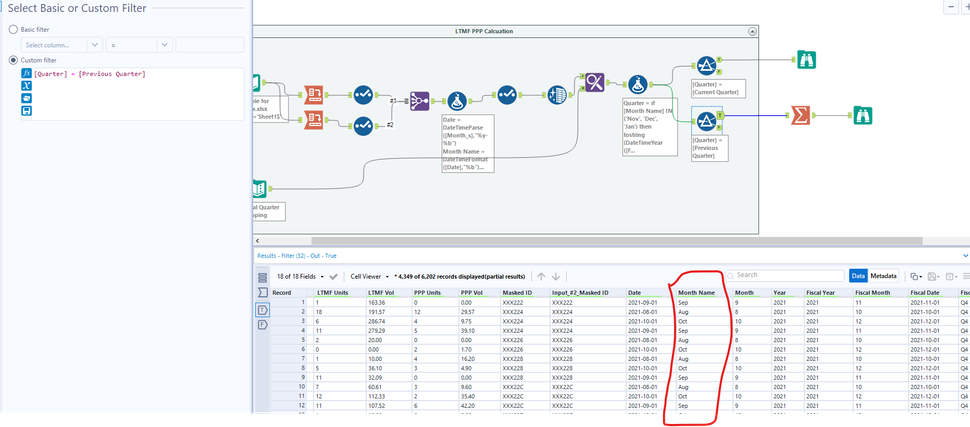Select the Custom filter radio button
Viewport: 970px width, 427px height.
point(13,59)
